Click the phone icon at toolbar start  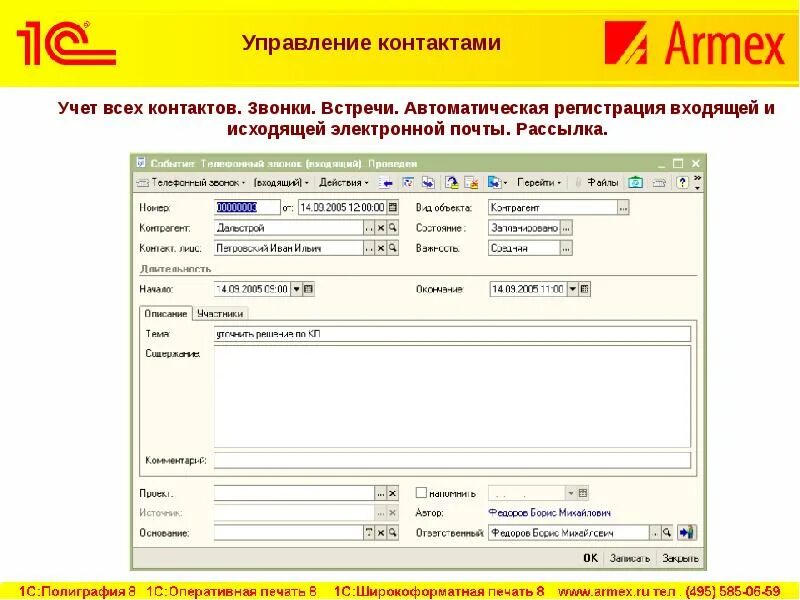click(142, 183)
